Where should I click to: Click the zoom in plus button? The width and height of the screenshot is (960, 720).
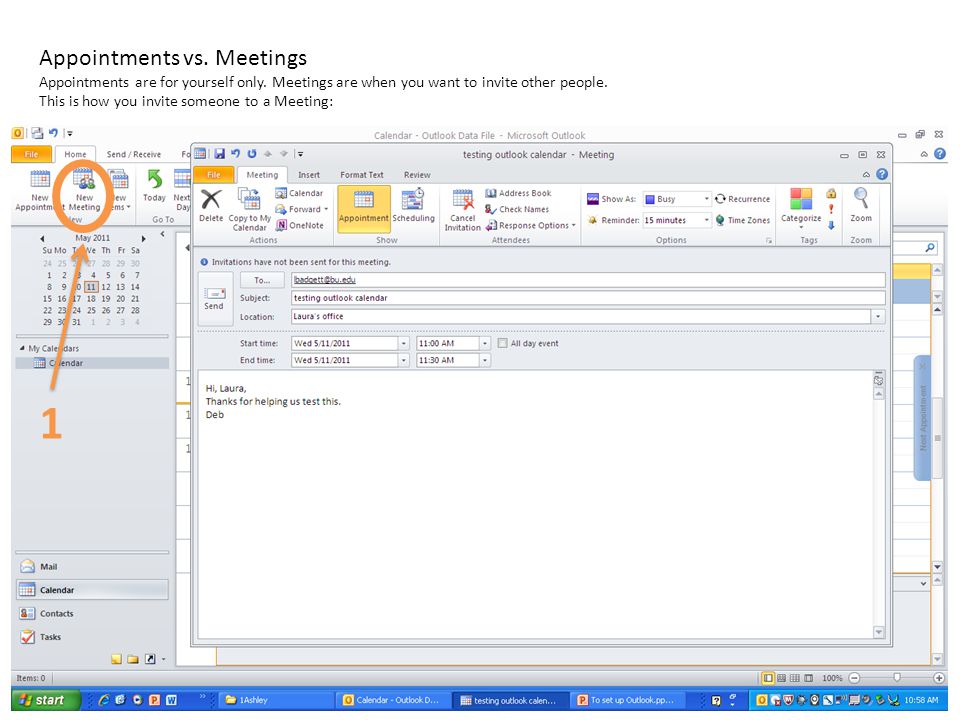click(939, 678)
